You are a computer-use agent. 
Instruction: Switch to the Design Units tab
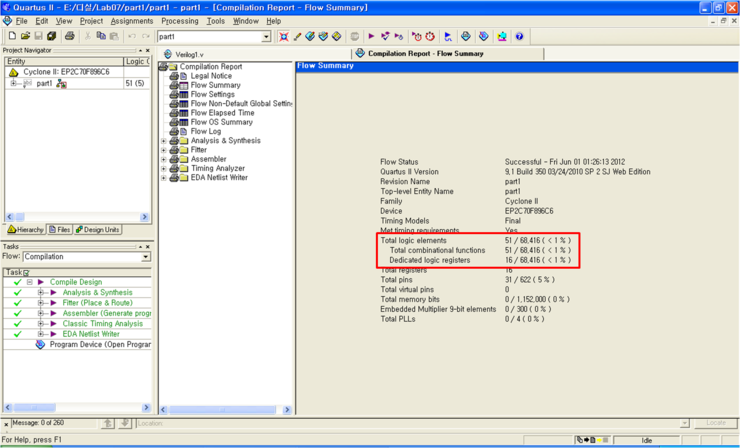pos(98,229)
